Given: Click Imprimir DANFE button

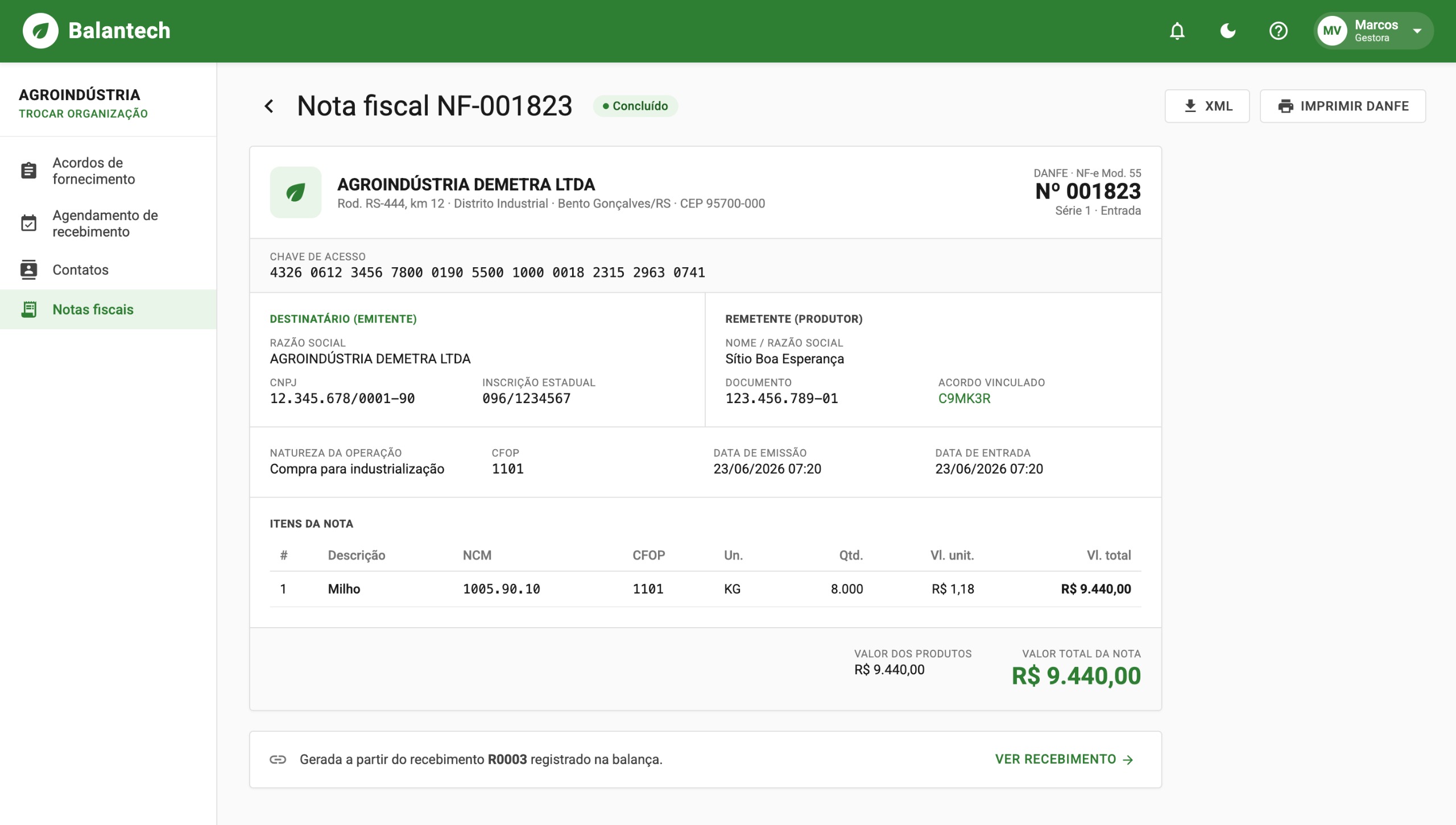Looking at the screenshot, I should (x=1342, y=106).
